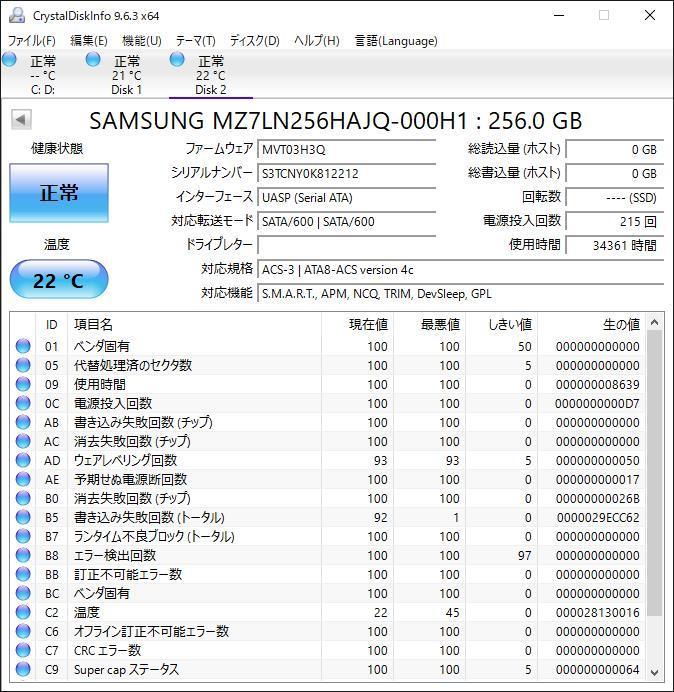
Task: Click status icon for attribute AB
Action: 23,422
